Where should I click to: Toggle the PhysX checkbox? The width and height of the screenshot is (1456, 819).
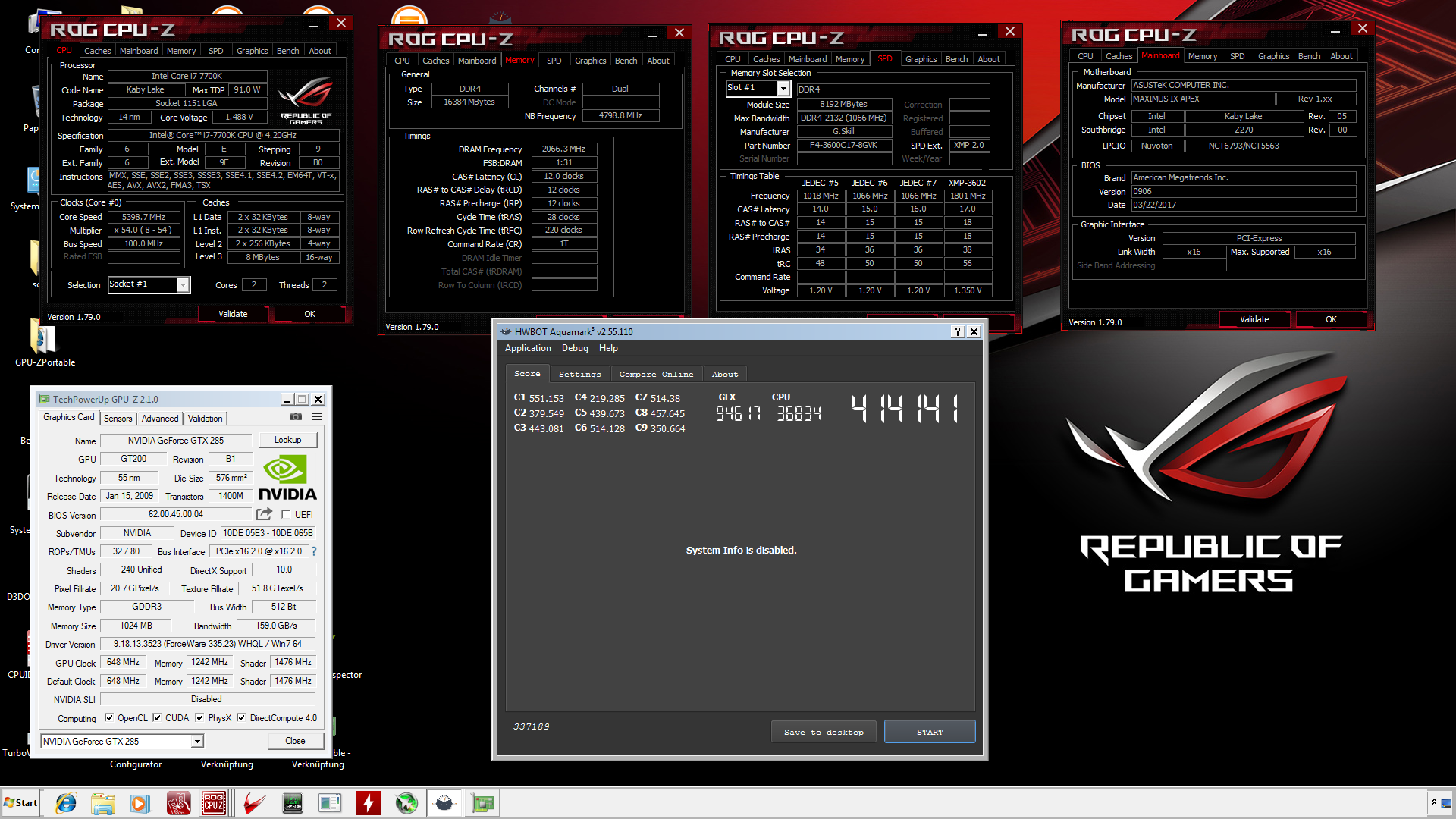(199, 717)
